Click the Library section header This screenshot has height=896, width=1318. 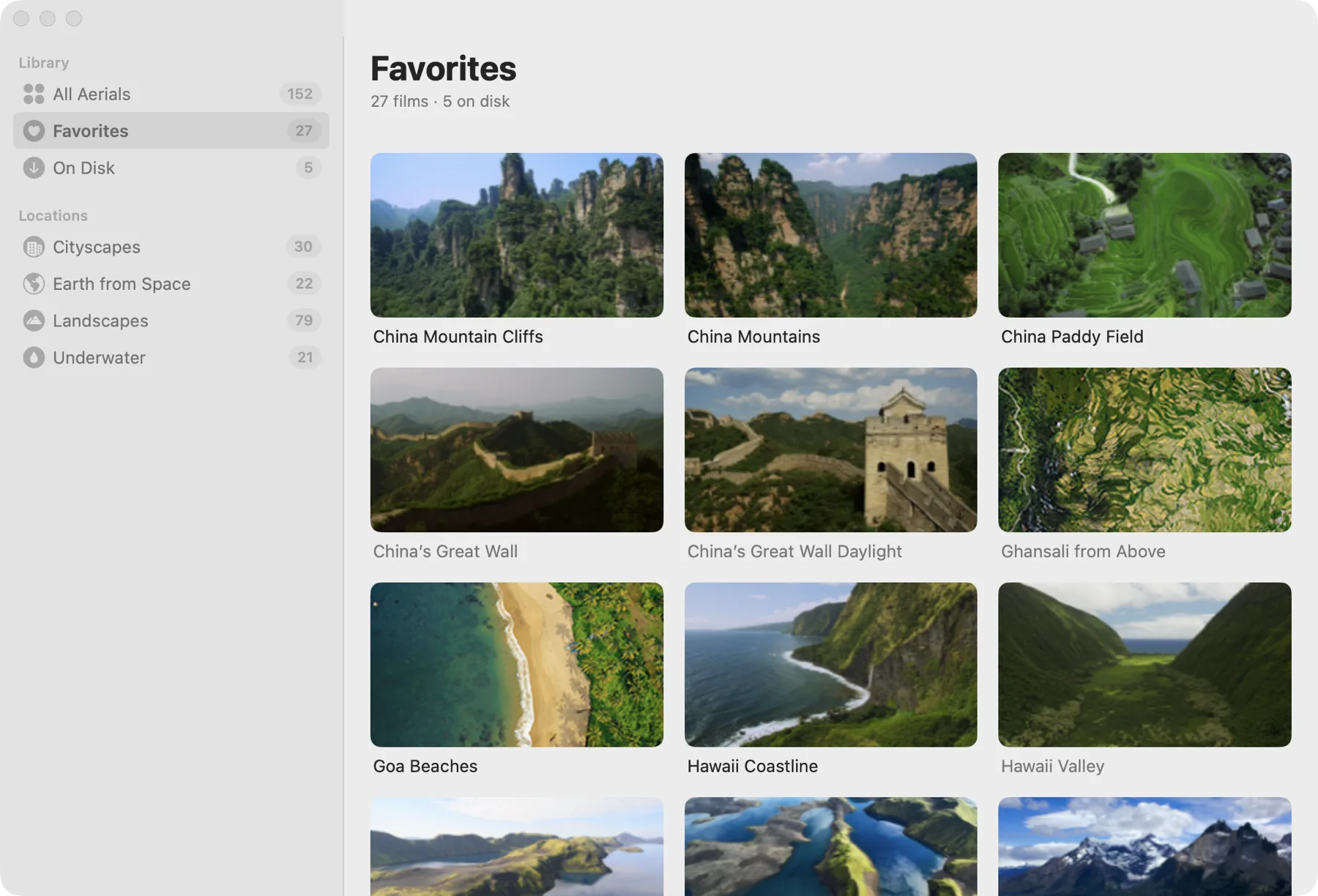click(x=44, y=63)
